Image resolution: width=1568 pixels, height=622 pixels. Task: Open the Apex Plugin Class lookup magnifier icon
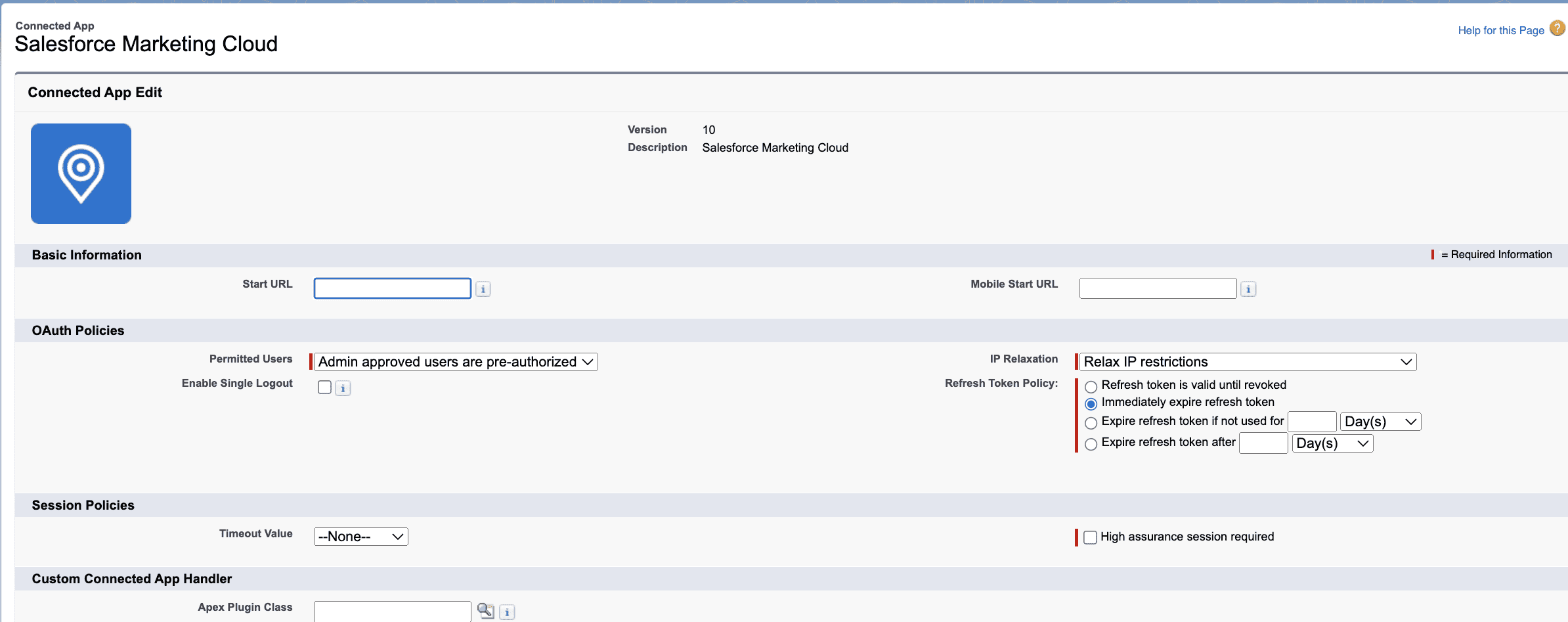(x=485, y=611)
